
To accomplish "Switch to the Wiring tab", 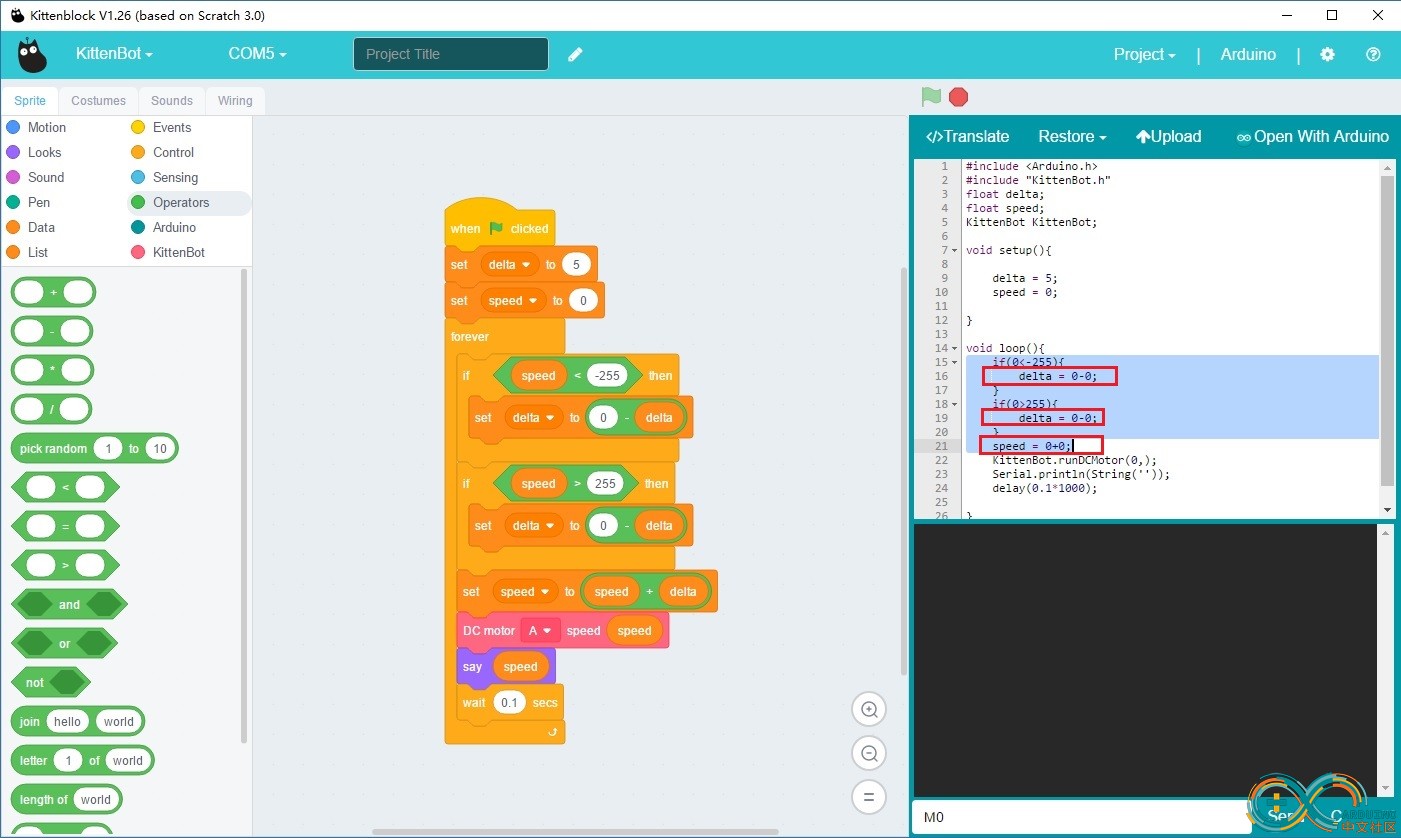I will click(235, 100).
